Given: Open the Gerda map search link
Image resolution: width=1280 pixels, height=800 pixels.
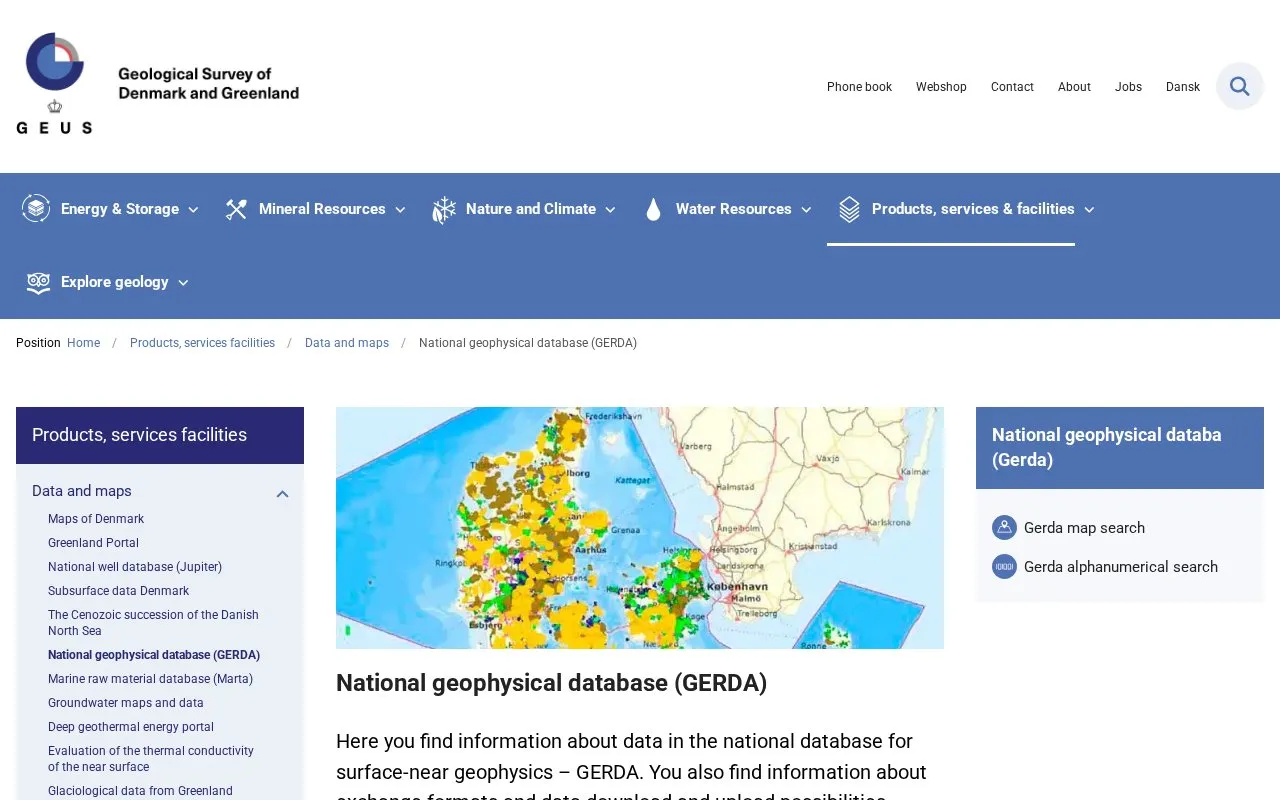Looking at the screenshot, I should click(1084, 528).
